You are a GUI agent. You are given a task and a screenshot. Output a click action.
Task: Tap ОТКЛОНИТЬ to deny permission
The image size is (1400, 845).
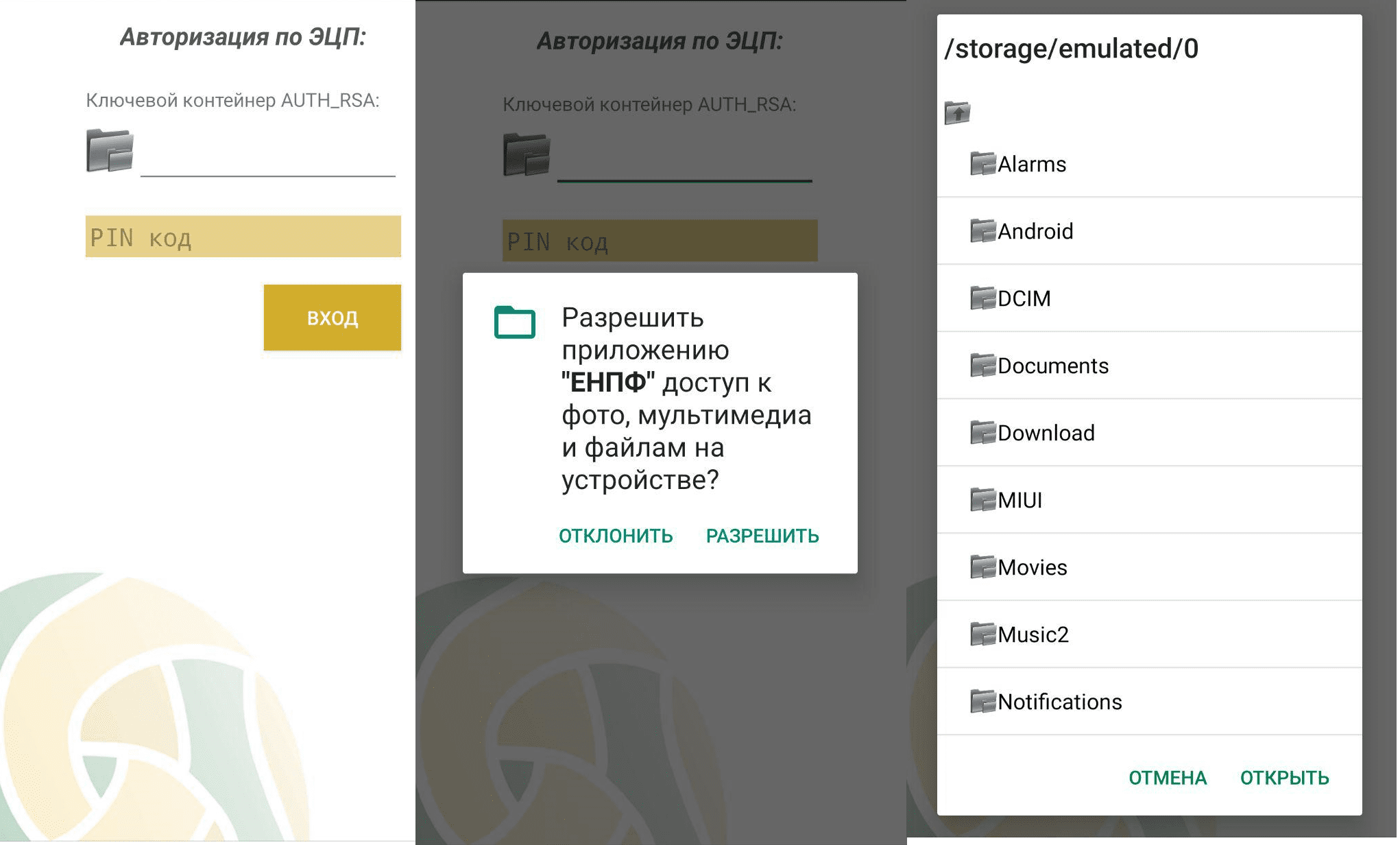click(616, 536)
